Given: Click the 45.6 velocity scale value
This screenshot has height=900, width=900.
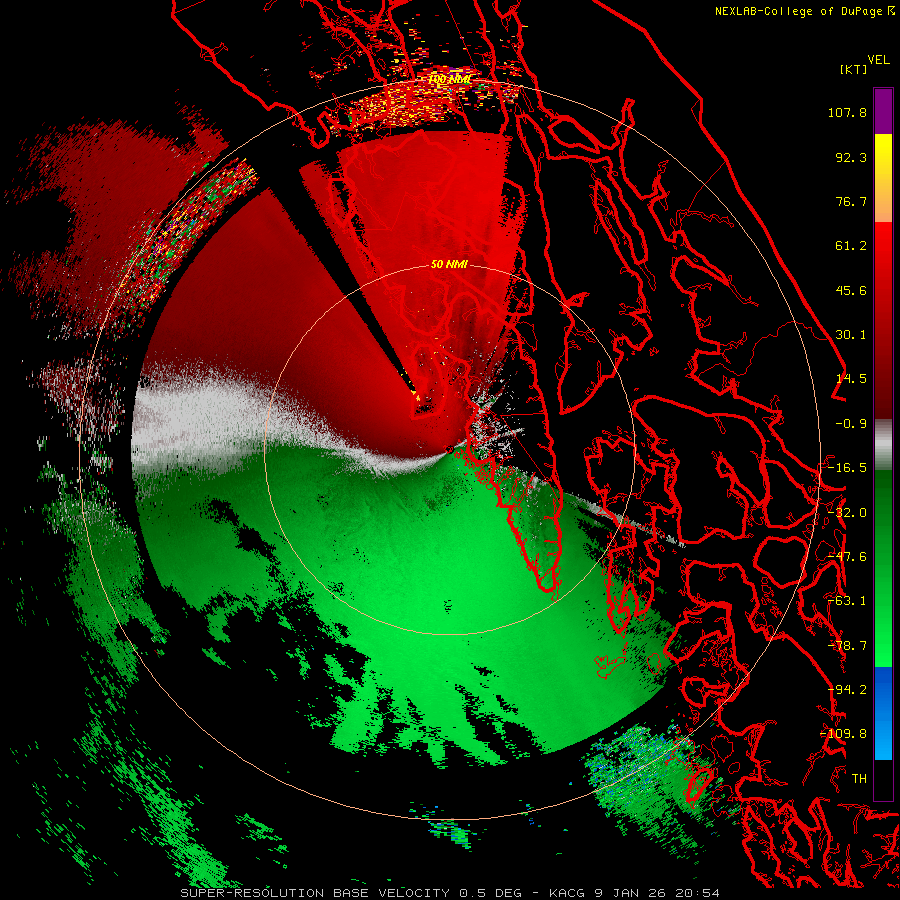Looking at the screenshot, I should pyautogui.click(x=851, y=290).
